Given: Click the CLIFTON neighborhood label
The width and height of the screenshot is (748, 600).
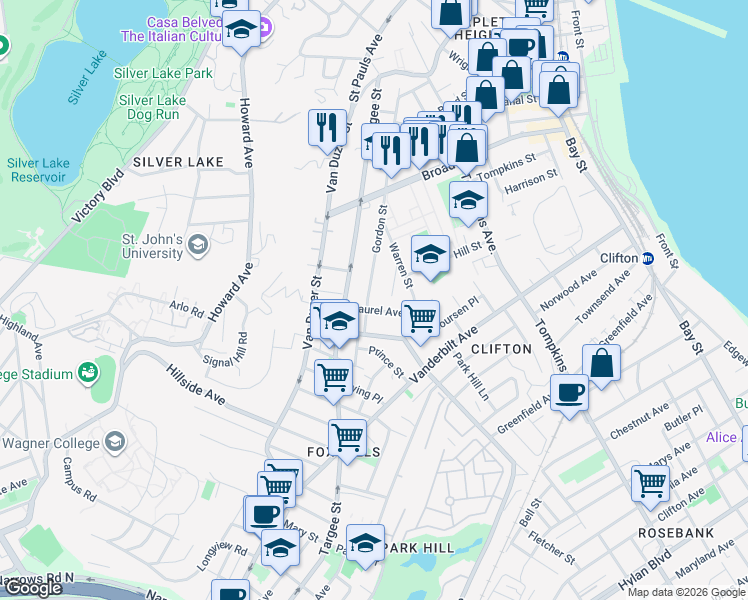Looking at the screenshot, I should pyautogui.click(x=502, y=349).
